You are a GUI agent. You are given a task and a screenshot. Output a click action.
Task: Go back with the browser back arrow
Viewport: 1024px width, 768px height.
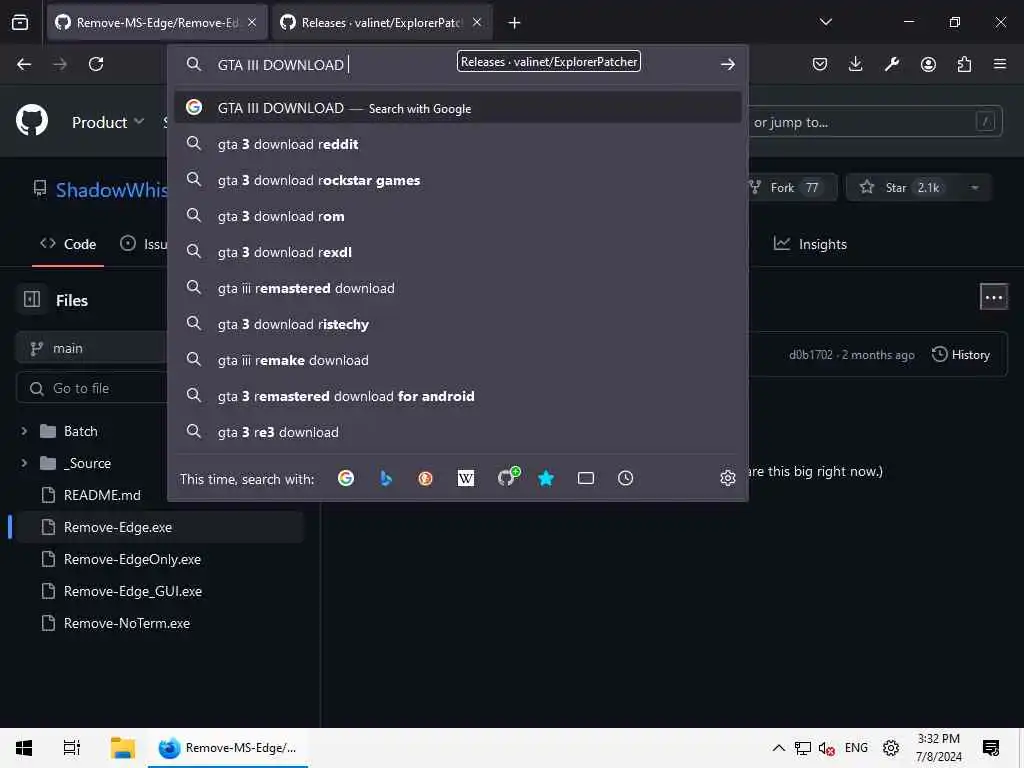pos(24,64)
